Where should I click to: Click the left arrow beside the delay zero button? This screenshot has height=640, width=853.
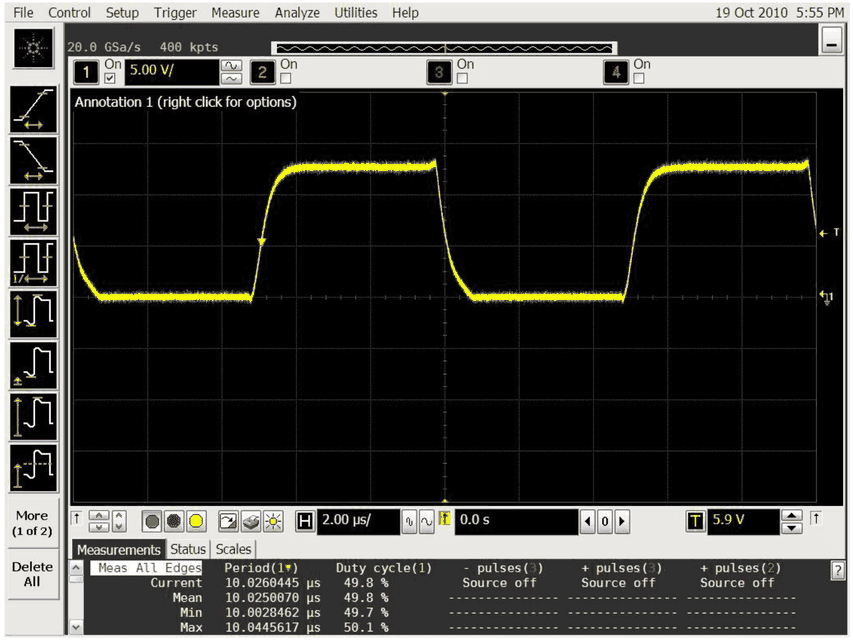(588, 522)
